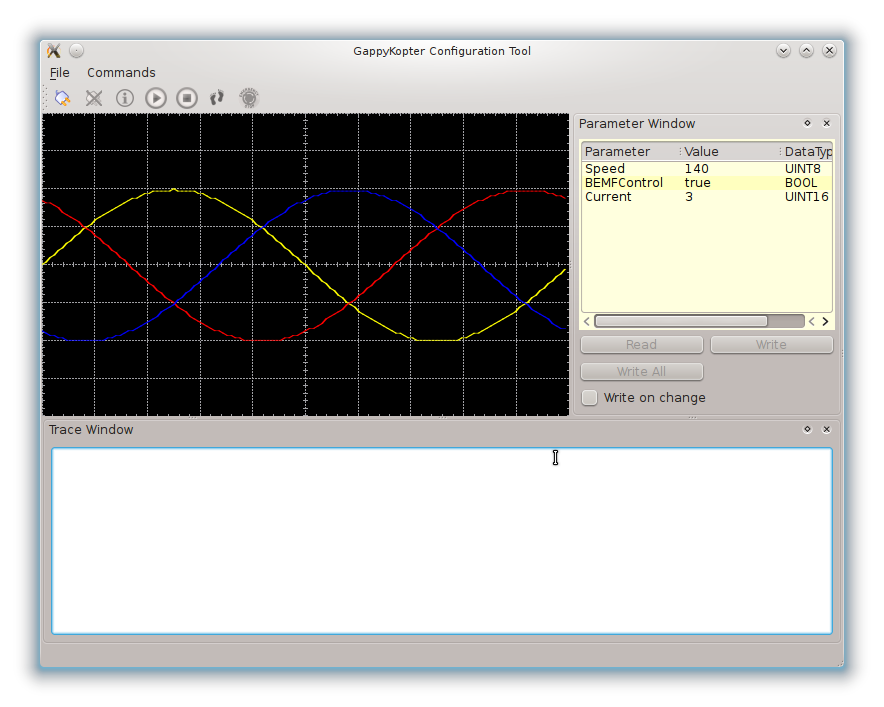Close the Parameter Window panel
The width and height of the screenshot is (884, 707).
click(826, 123)
